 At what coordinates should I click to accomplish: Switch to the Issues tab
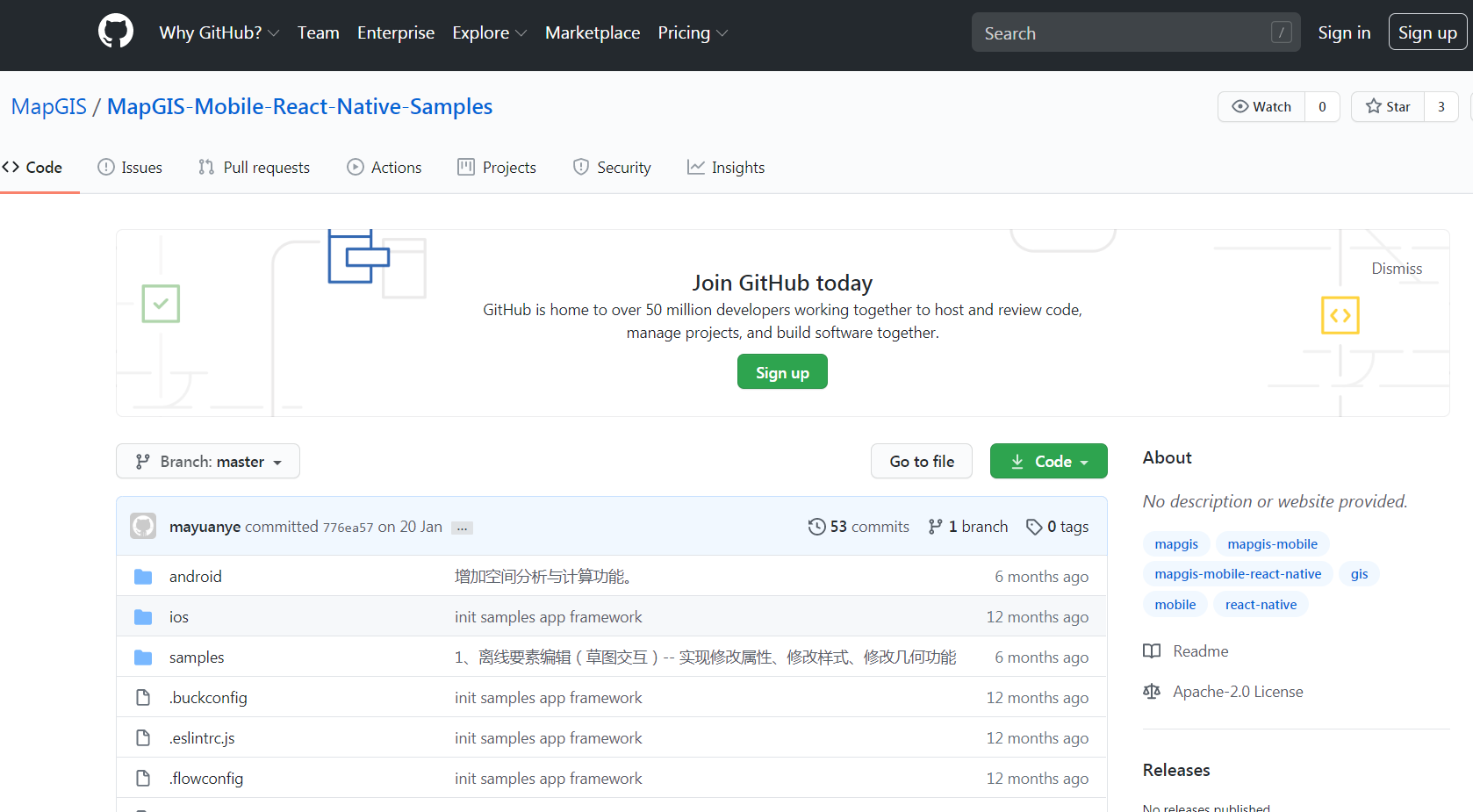(130, 167)
